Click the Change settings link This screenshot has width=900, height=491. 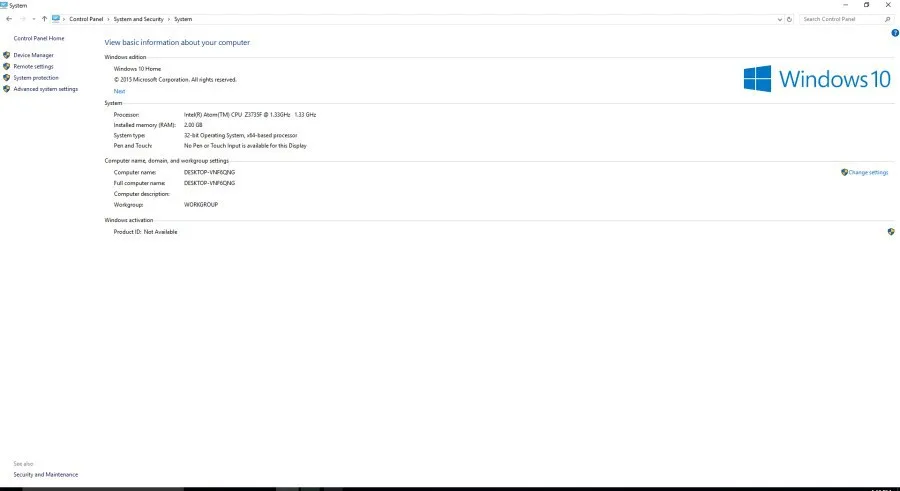[x=868, y=172]
